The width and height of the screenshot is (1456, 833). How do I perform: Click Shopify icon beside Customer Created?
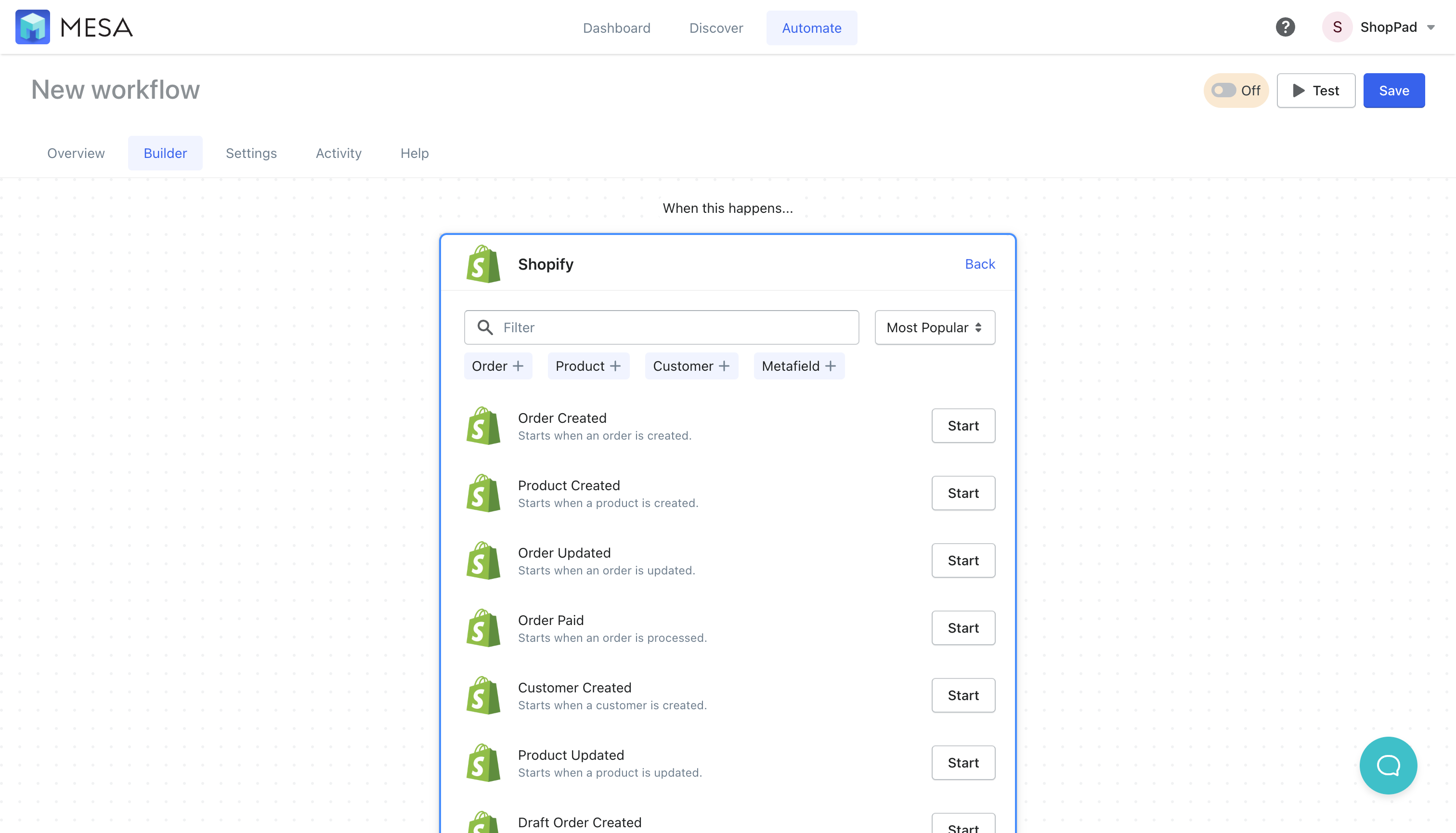point(483,696)
